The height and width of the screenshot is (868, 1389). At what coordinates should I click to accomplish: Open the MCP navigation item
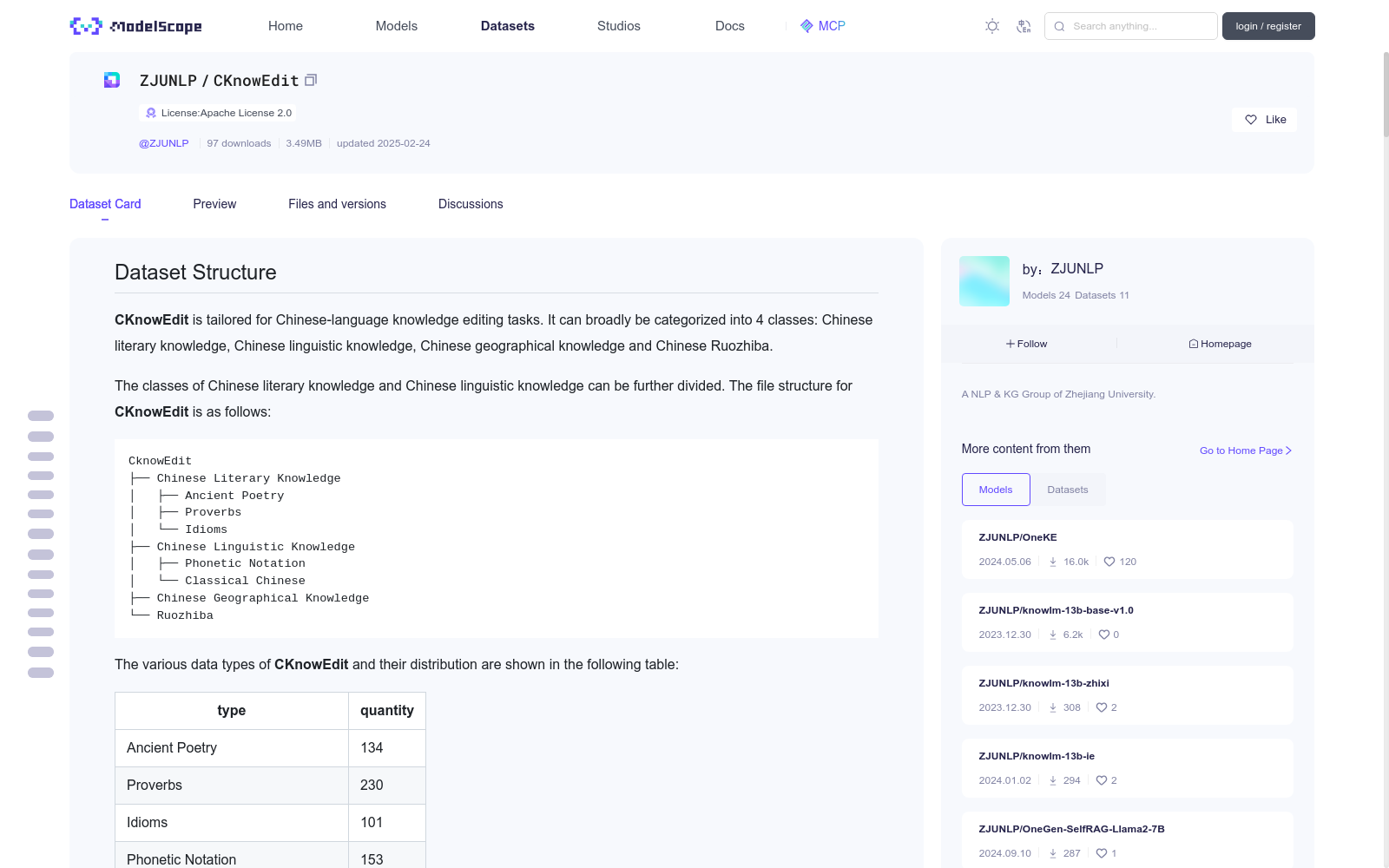click(823, 26)
